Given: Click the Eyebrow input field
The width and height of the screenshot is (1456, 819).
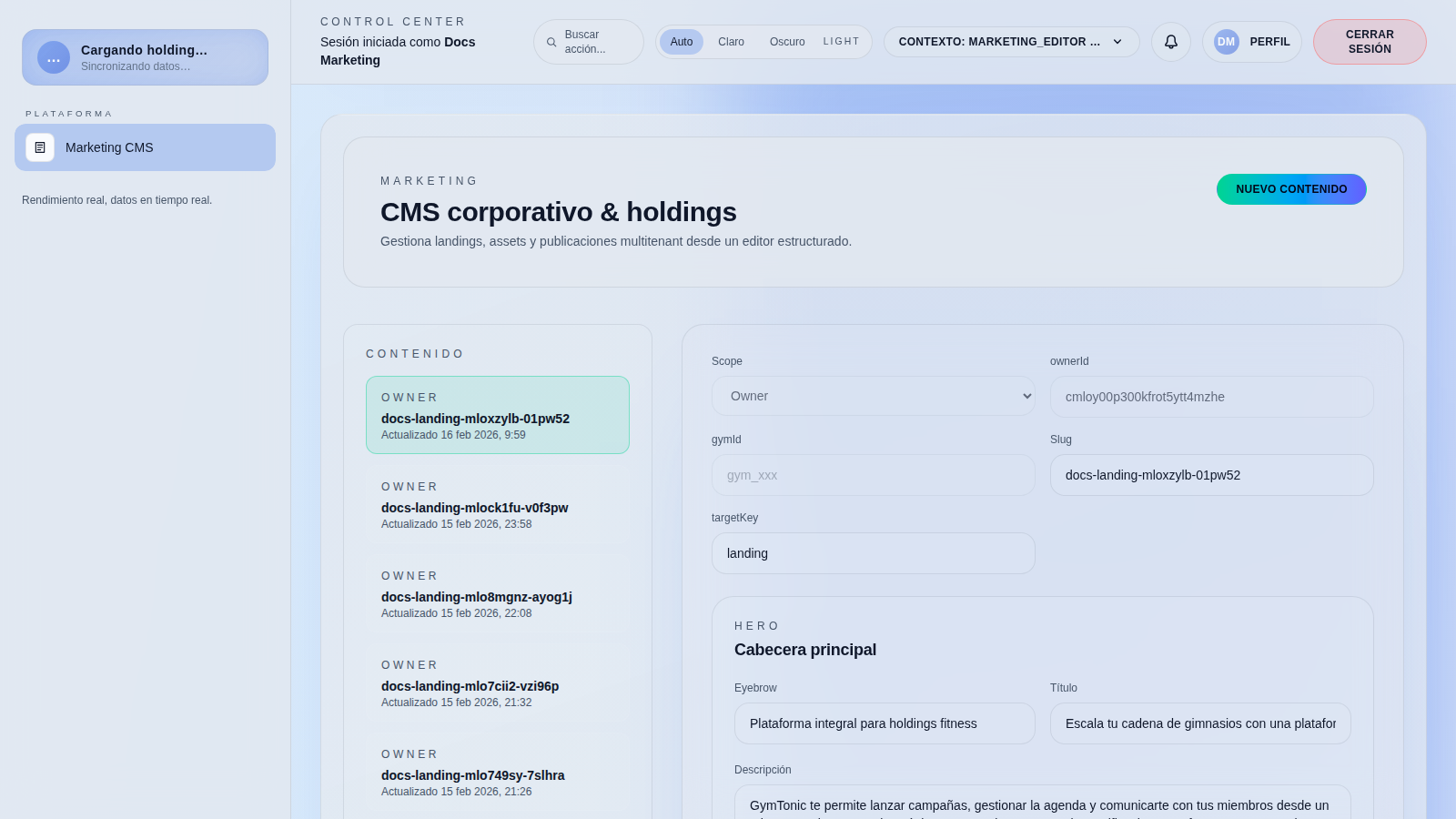Looking at the screenshot, I should point(884,723).
